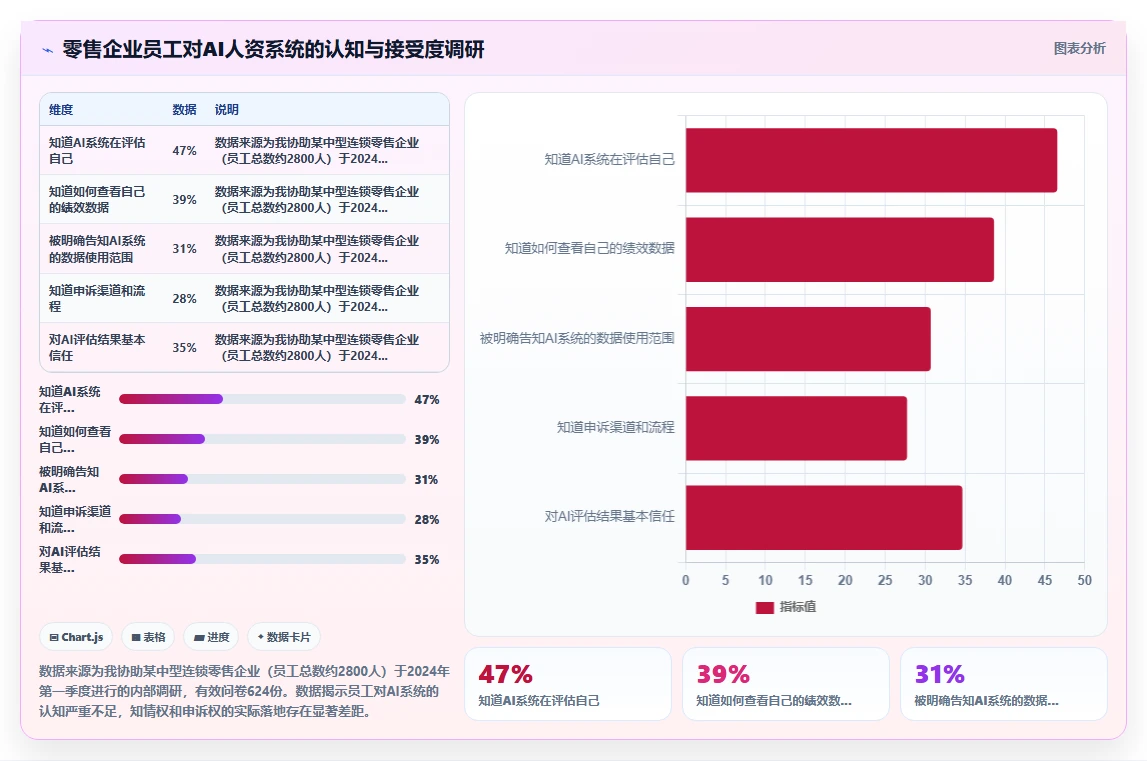Viewport: 1147px width, 761px height.
Task: Click the 35% value in the table
Action: tap(184, 348)
